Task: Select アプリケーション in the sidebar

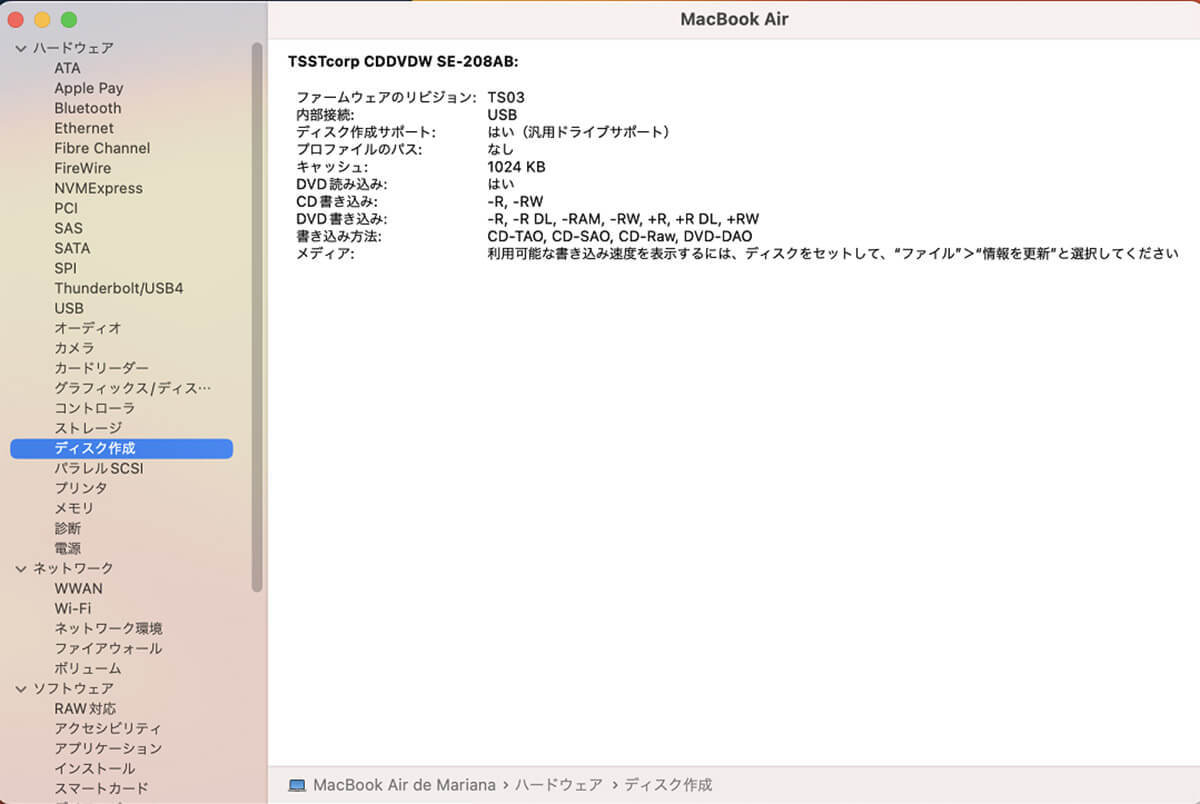Action: click(x=108, y=748)
